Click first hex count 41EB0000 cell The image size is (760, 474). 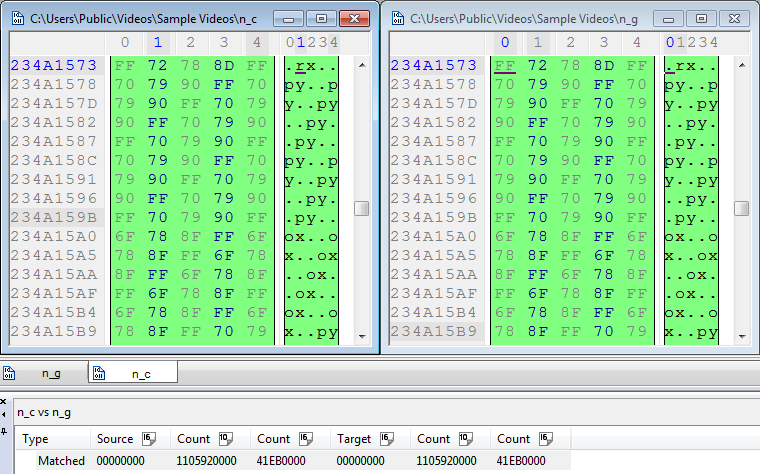(281, 460)
